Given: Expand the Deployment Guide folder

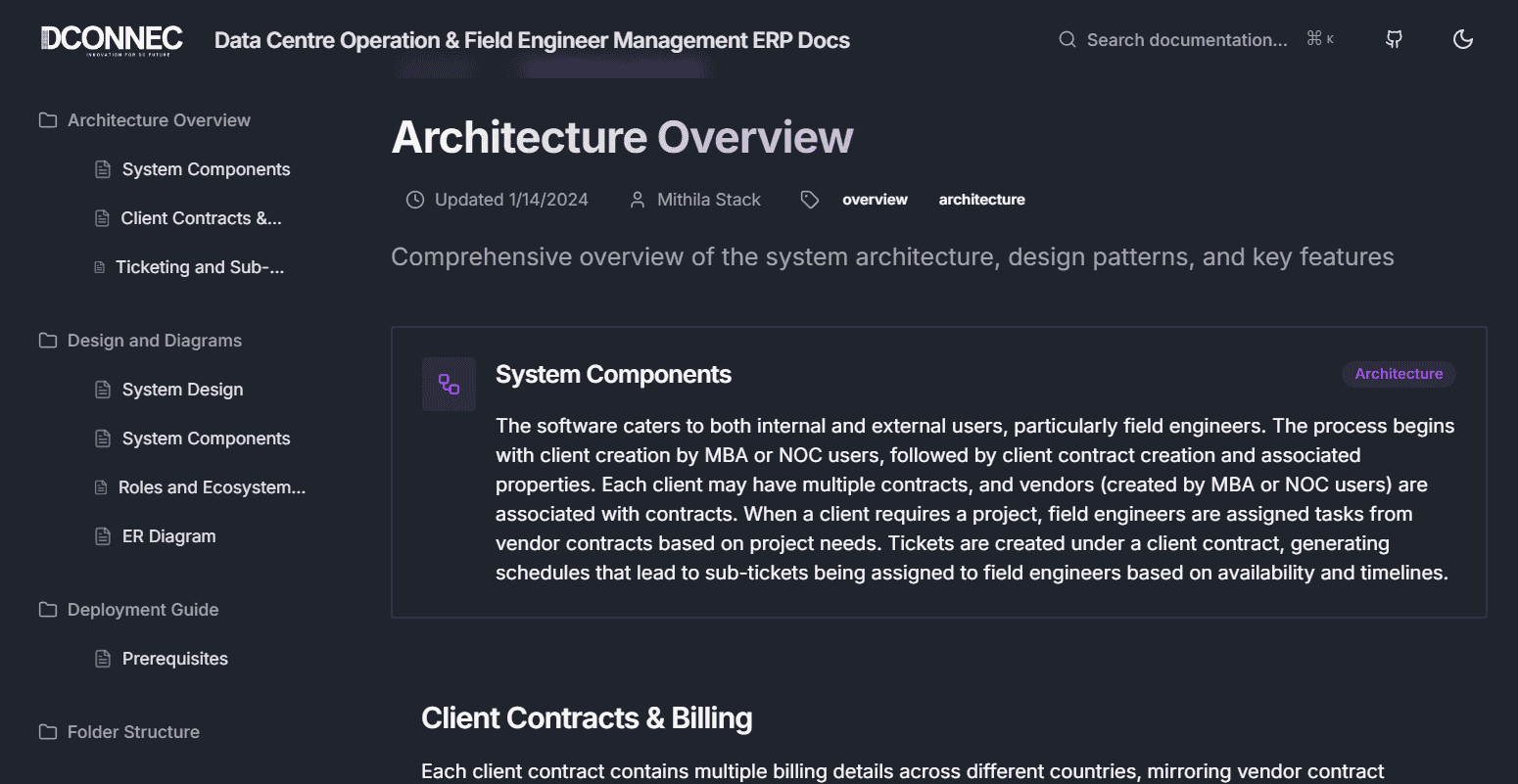Looking at the screenshot, I should point(142,610).
